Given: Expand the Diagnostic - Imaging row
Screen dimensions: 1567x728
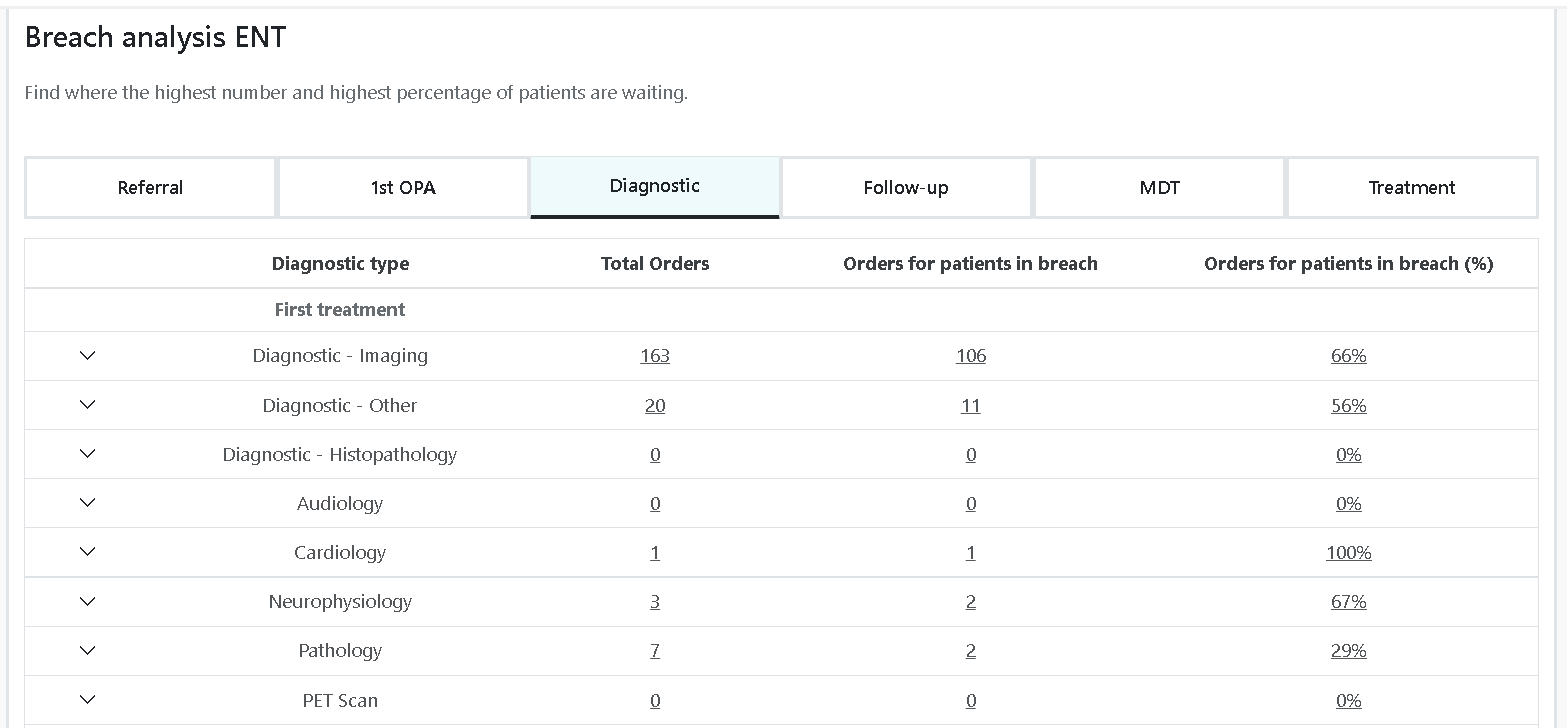Looking at the screenshot, I should click(x=87, y=355).
